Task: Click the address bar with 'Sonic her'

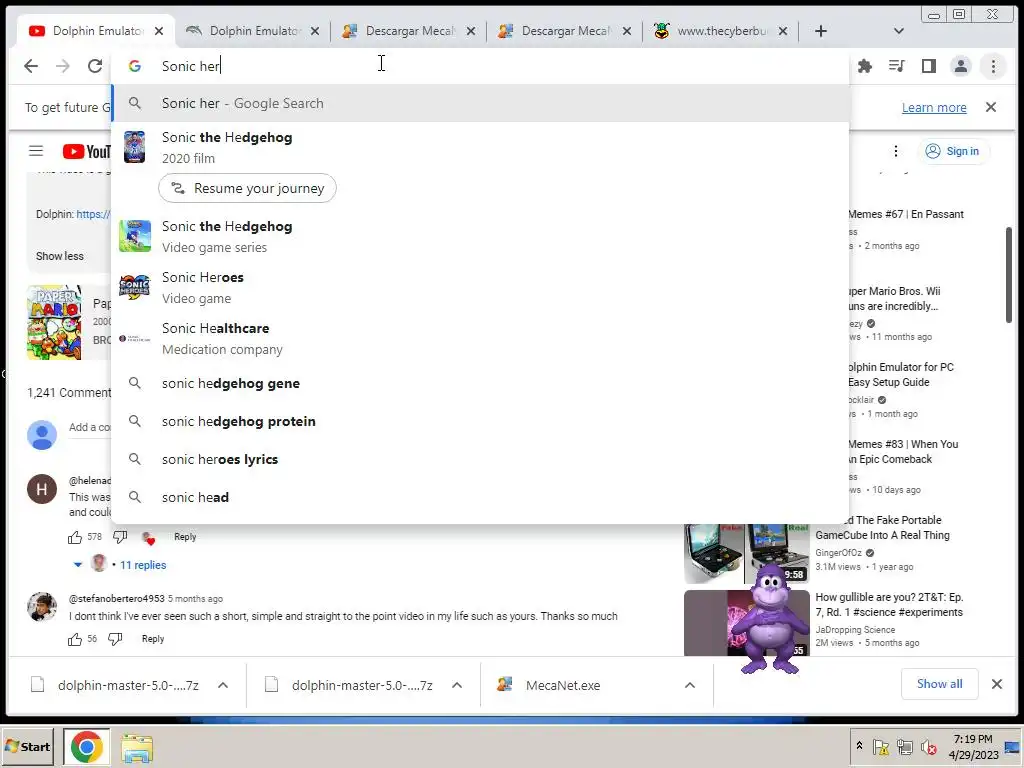Action: [480, 66]
